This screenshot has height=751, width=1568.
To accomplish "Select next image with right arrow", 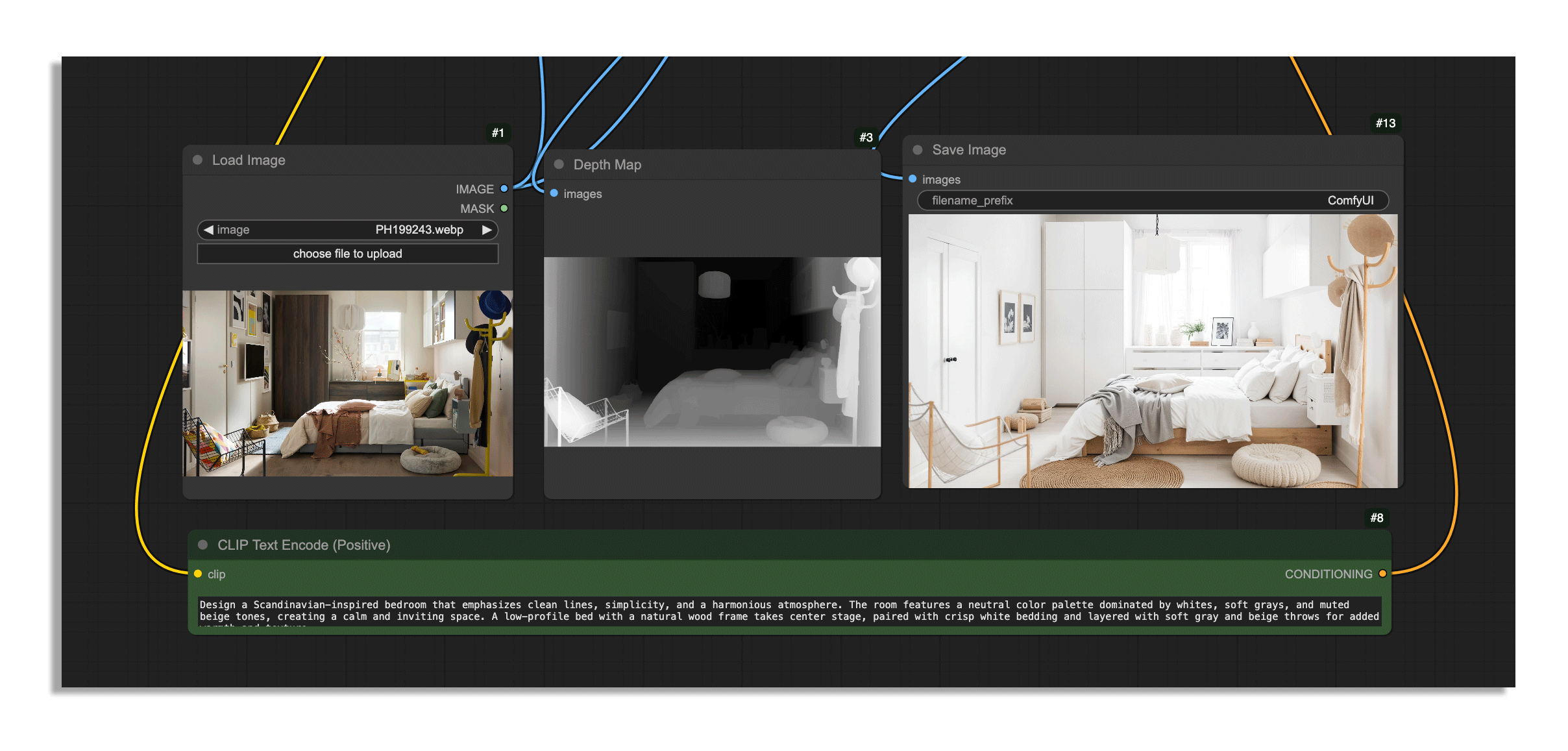I will pyautogui.click(x=487, y=230).
